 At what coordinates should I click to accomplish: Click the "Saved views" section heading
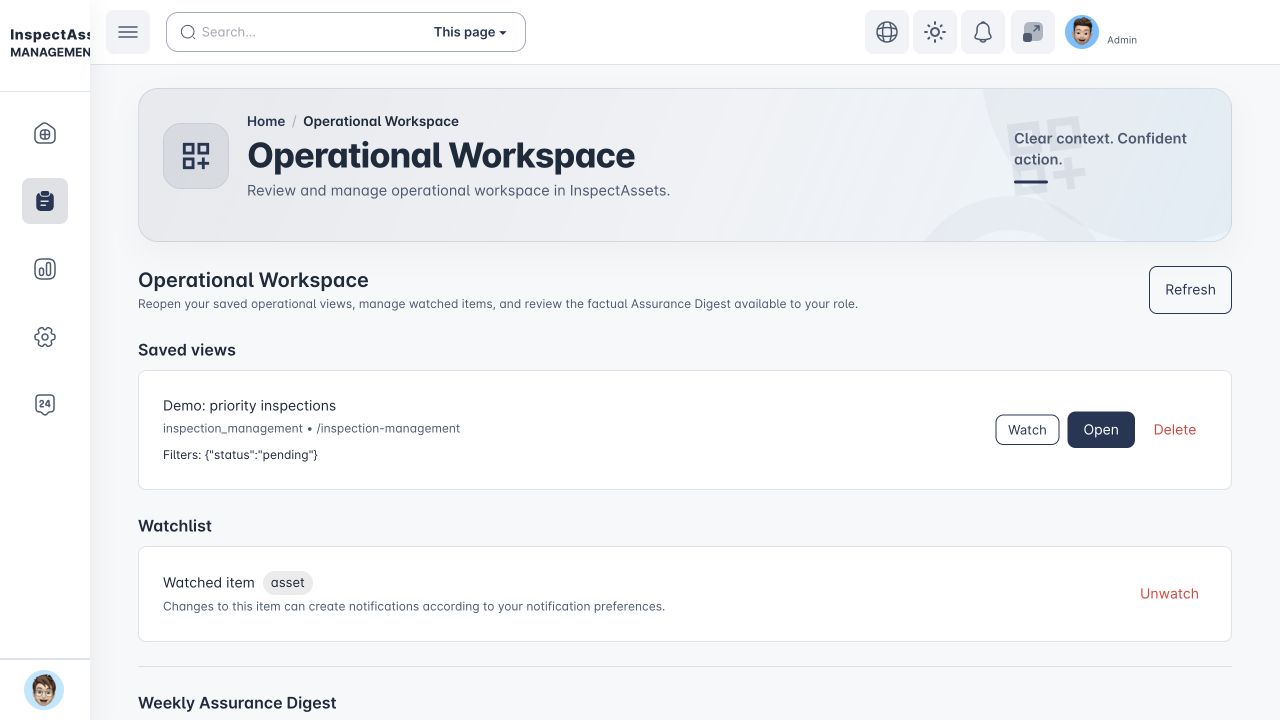[x=187, y=350]
